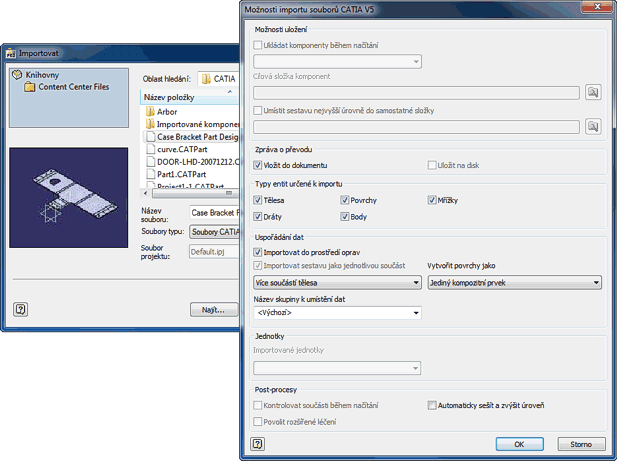The image size is (617, 461).
Task: Click the Název souboru input field
Action: click(215, 213)
